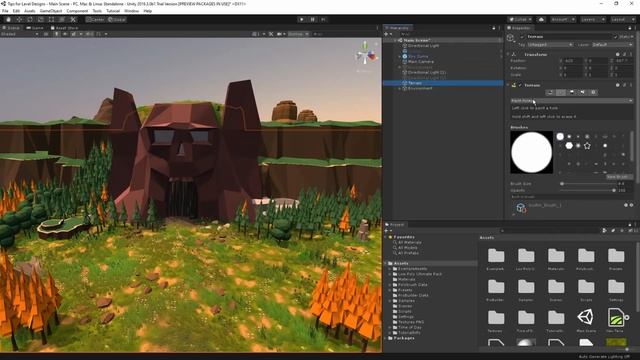
Task: Open the Assets menu
Action: pos(30,11)
